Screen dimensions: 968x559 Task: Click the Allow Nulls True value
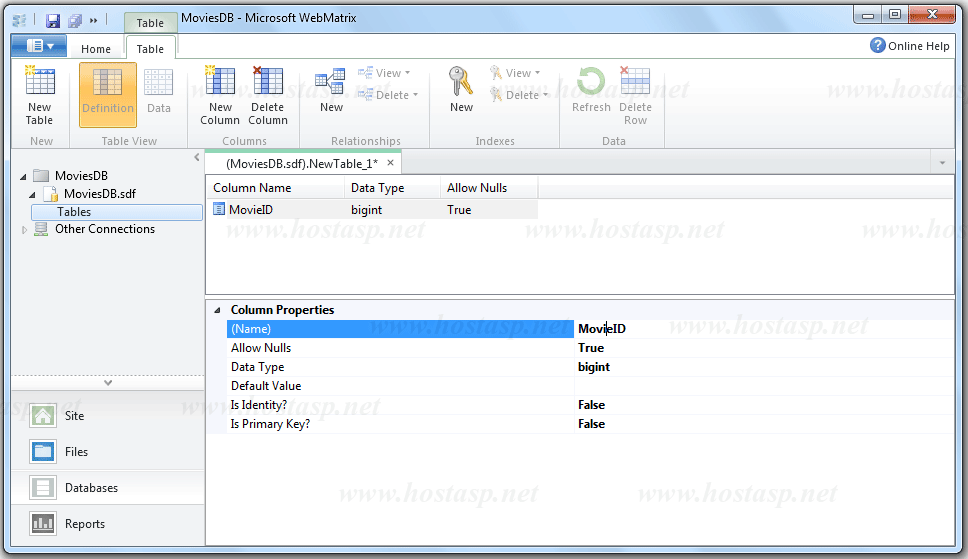[764, 348]
